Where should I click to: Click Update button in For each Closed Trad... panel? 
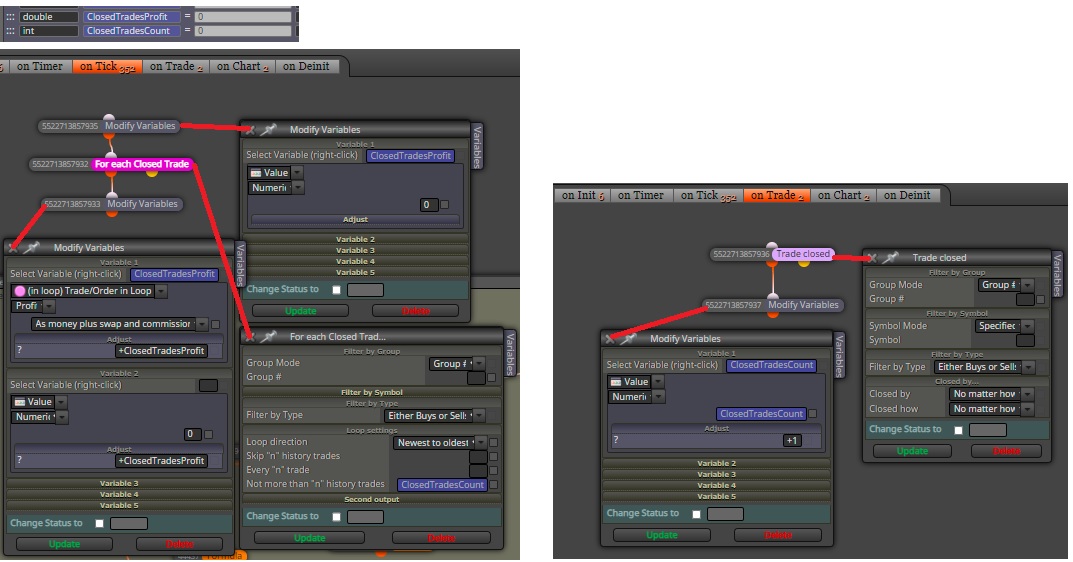click(309, 538)
